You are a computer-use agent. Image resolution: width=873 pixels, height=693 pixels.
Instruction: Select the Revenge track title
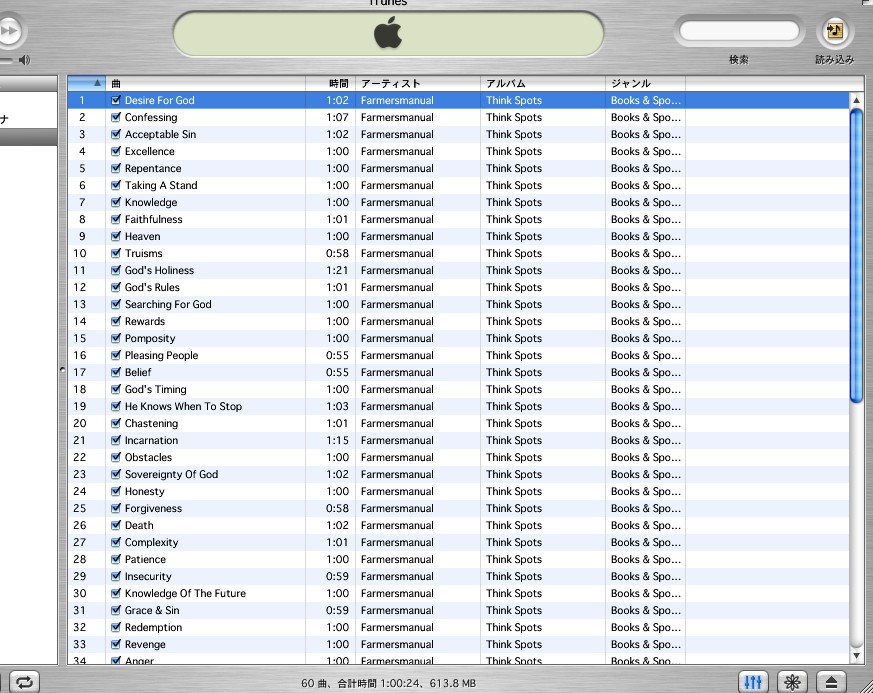pyautogui.click(x=145, y=645)
